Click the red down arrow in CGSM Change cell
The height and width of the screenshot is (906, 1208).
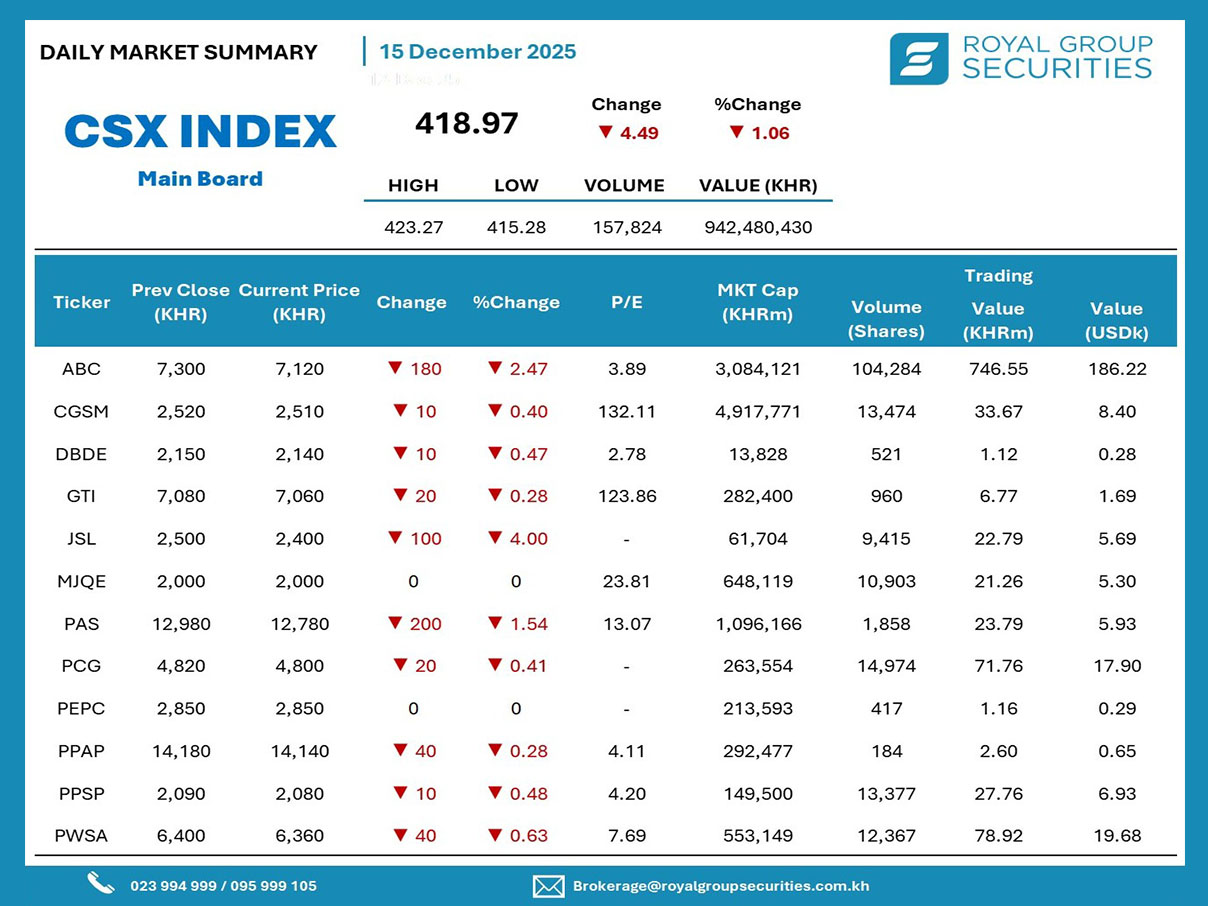coord(400,411)
